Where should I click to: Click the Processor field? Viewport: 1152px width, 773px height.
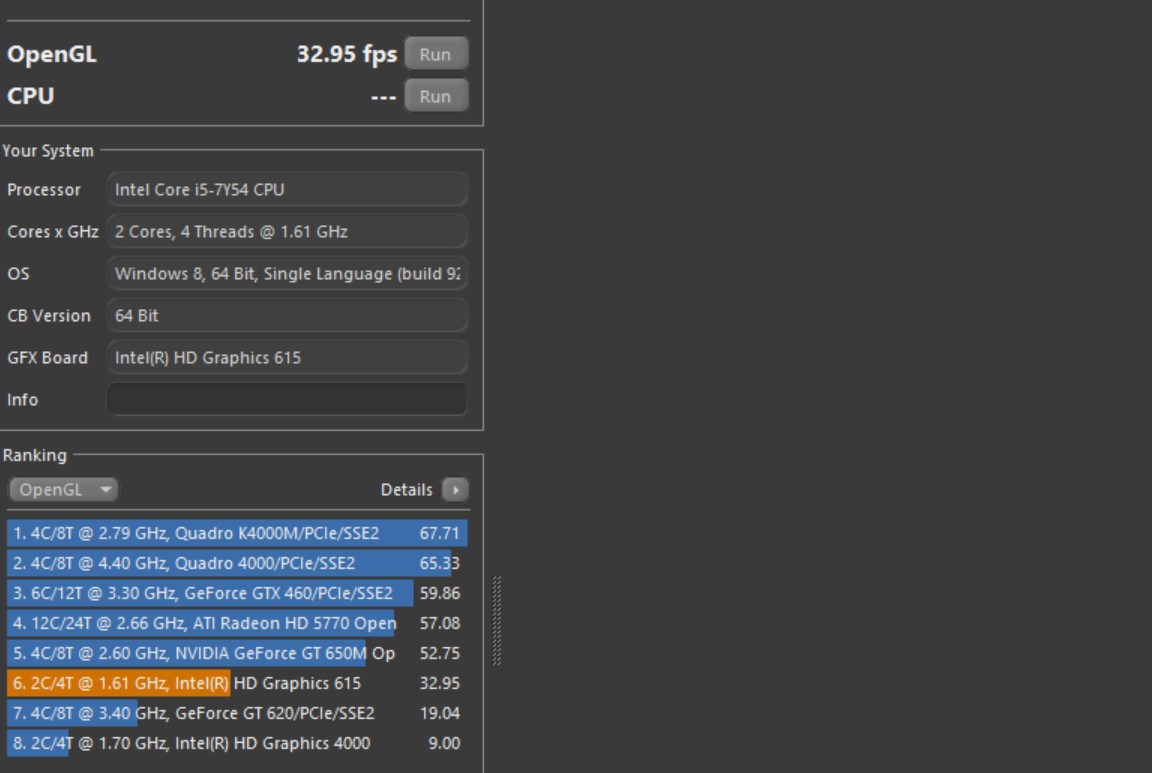pos(287,190)
